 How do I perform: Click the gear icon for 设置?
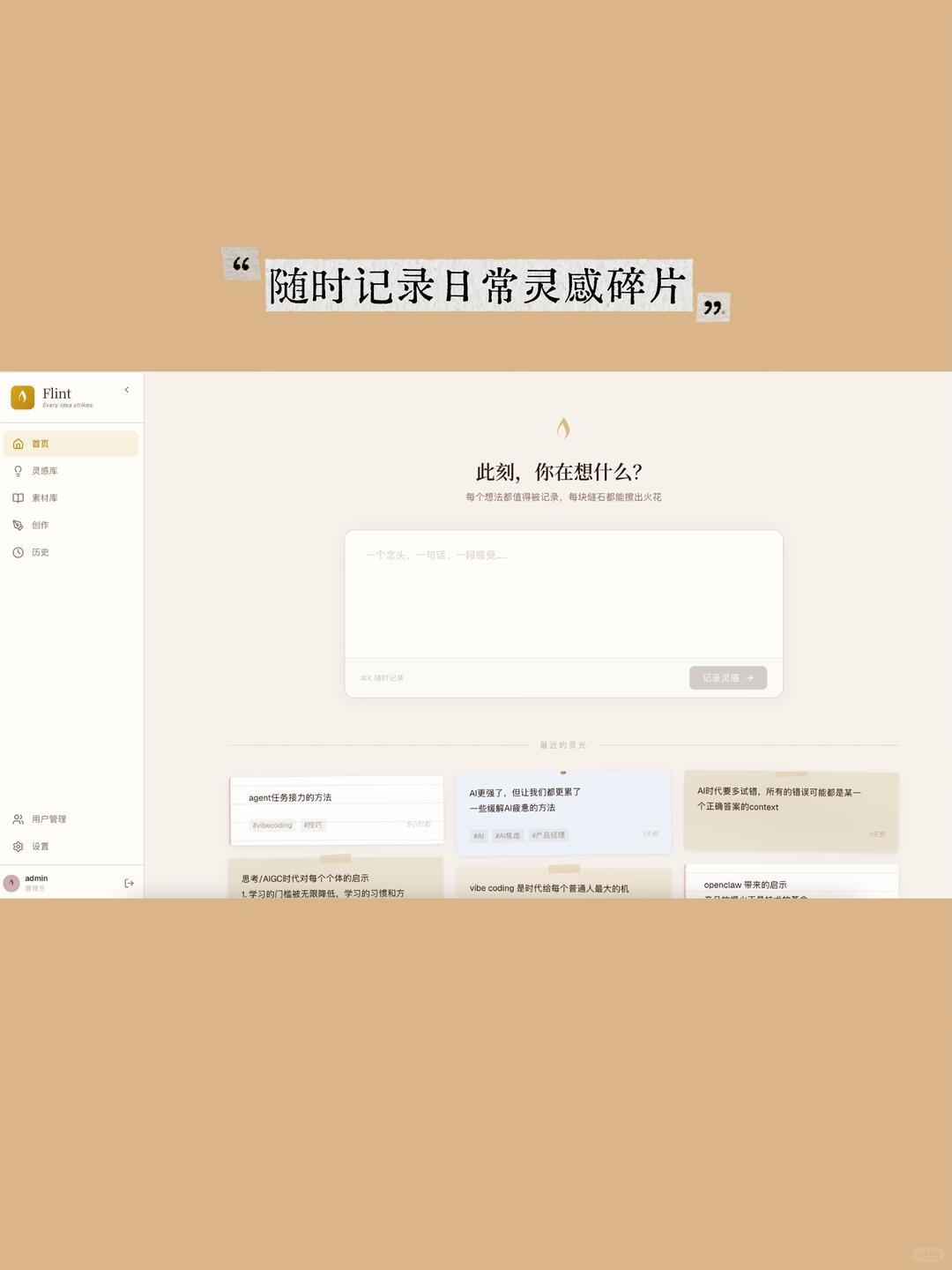click(18, 847)
